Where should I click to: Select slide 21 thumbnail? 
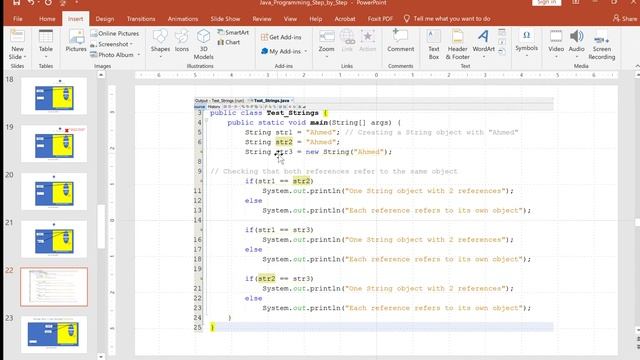point(54,239)
